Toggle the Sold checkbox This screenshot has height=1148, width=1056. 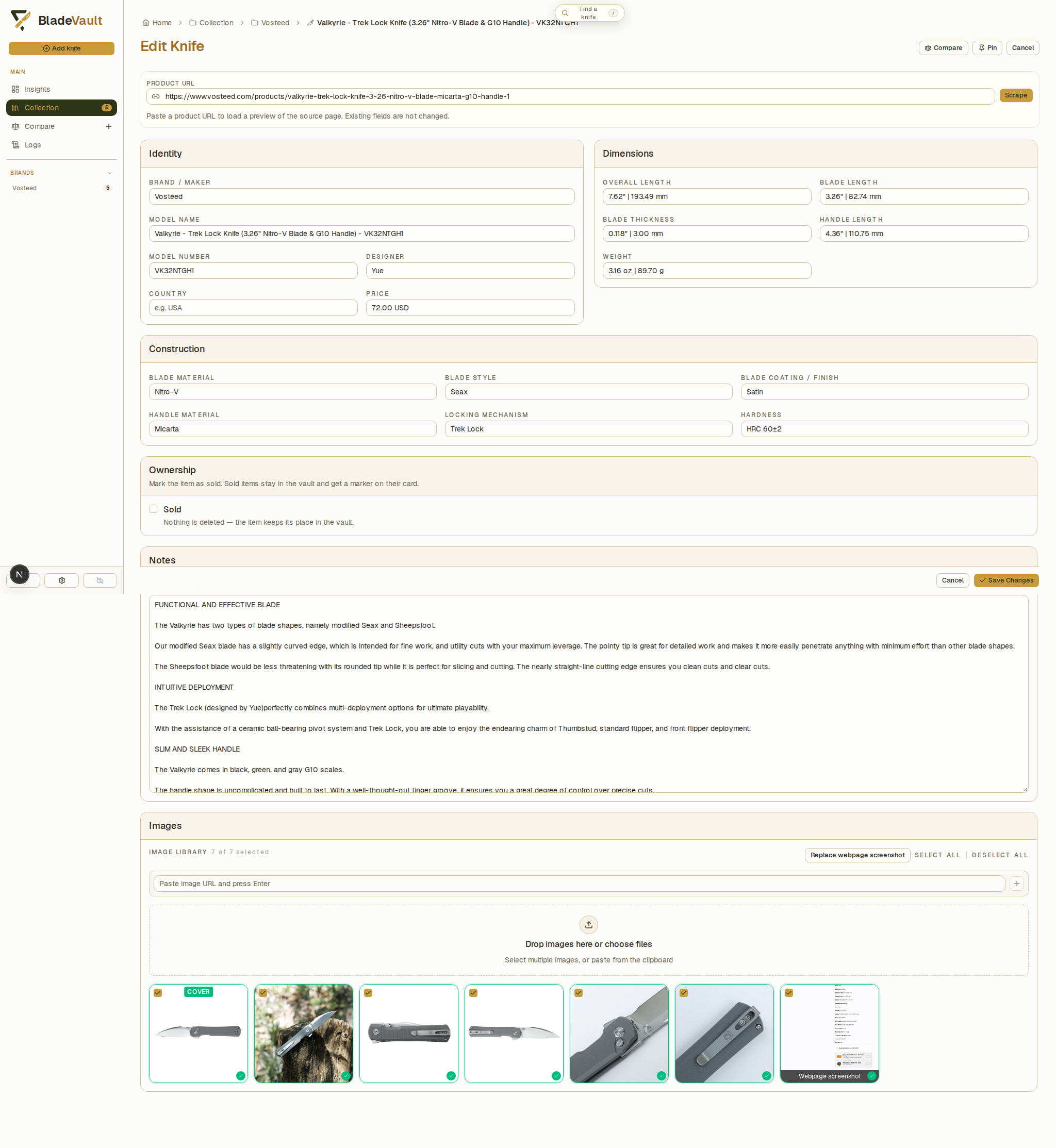[x=153, y=509]
